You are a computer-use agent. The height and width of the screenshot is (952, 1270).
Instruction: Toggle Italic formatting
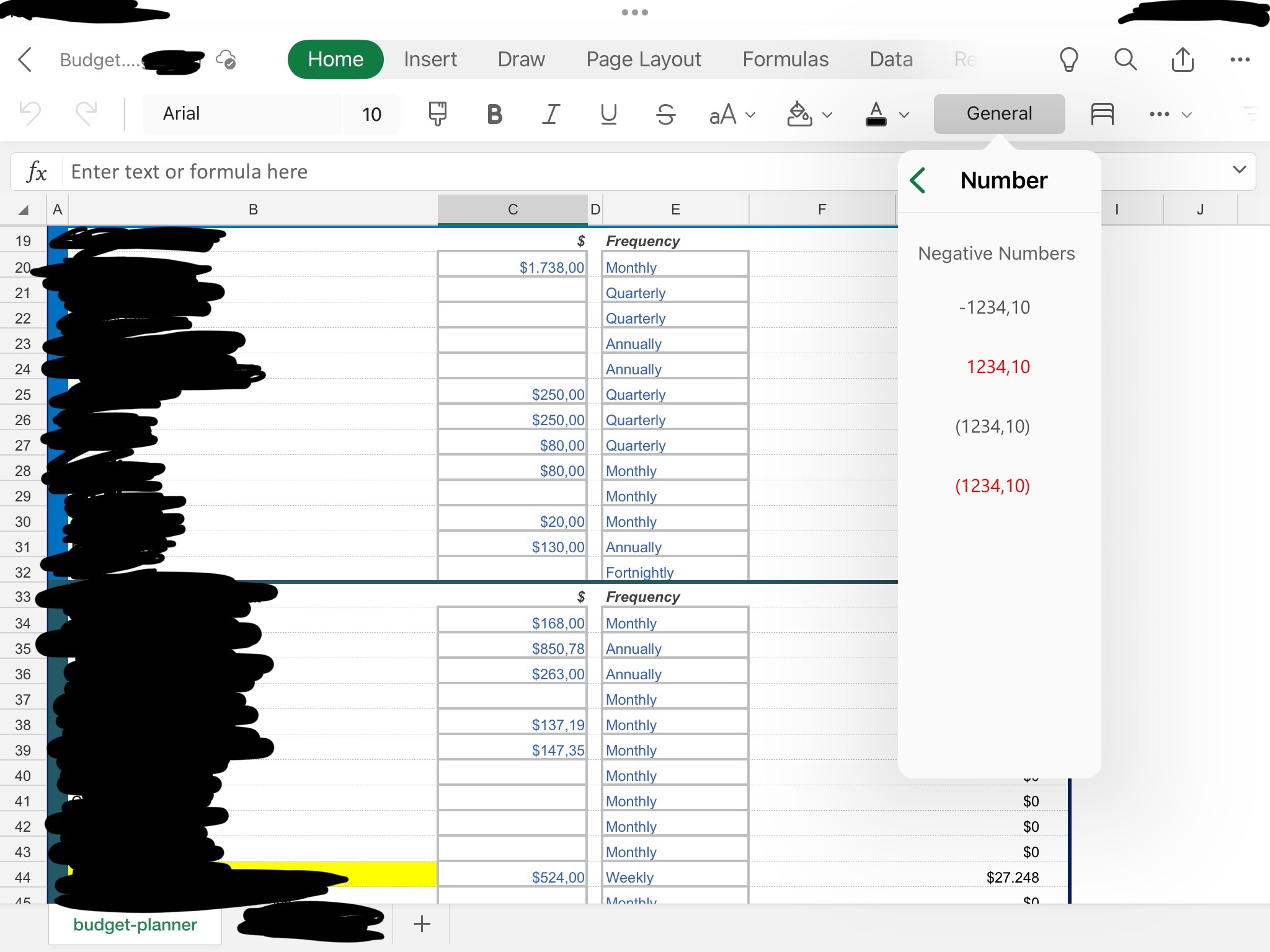(x=551, y=114)
